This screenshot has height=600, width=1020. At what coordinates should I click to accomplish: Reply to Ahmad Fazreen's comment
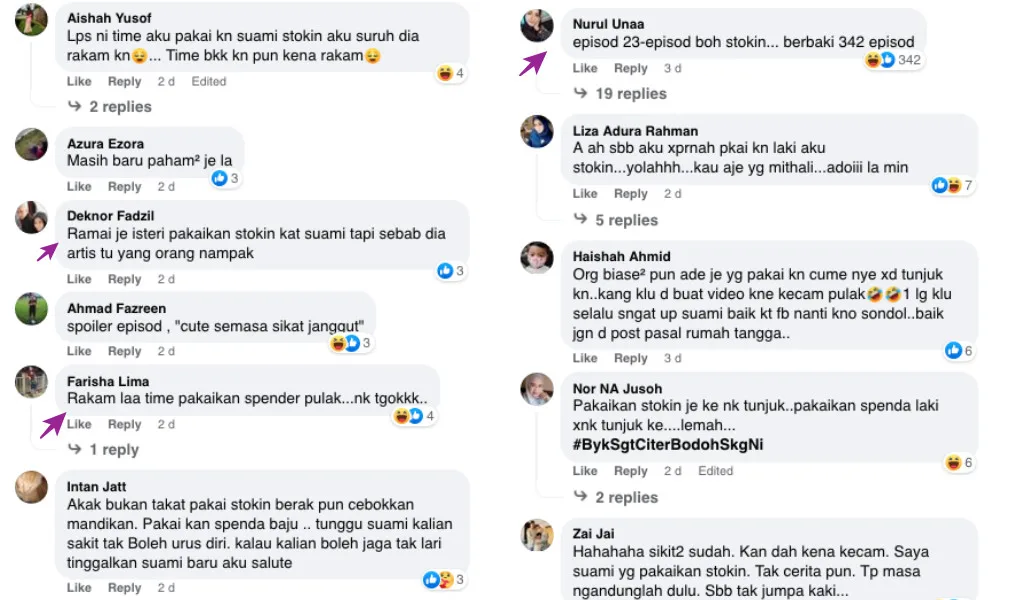pos(124,351)
